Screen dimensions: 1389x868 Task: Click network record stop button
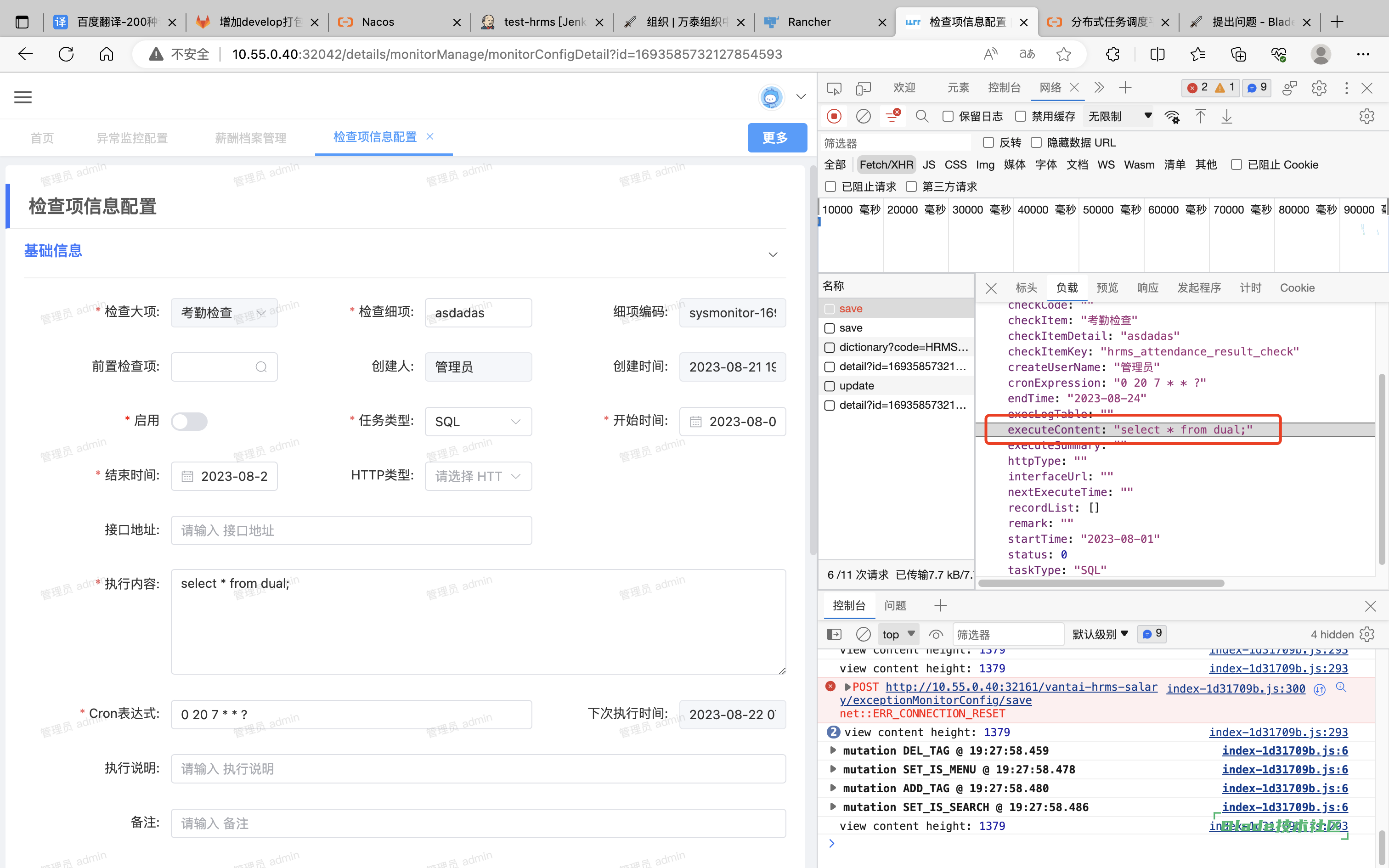point(834,117)
